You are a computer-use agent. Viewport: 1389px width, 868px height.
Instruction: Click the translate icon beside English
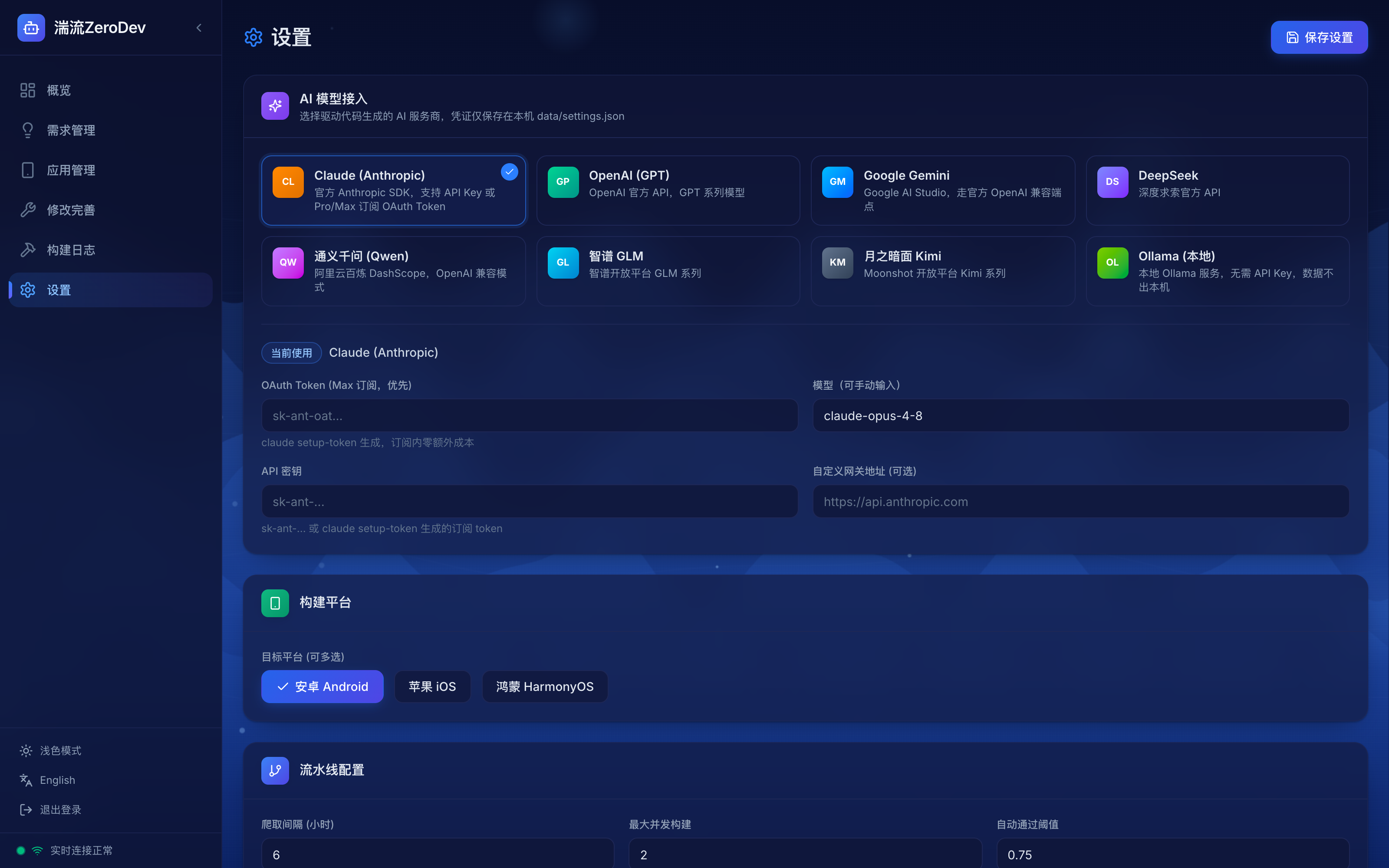click(26, 780)
